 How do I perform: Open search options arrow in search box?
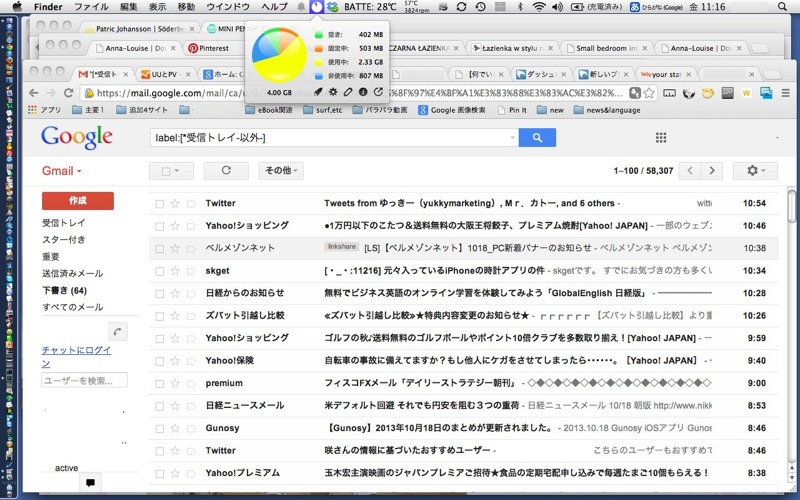(x=512, y=138)
